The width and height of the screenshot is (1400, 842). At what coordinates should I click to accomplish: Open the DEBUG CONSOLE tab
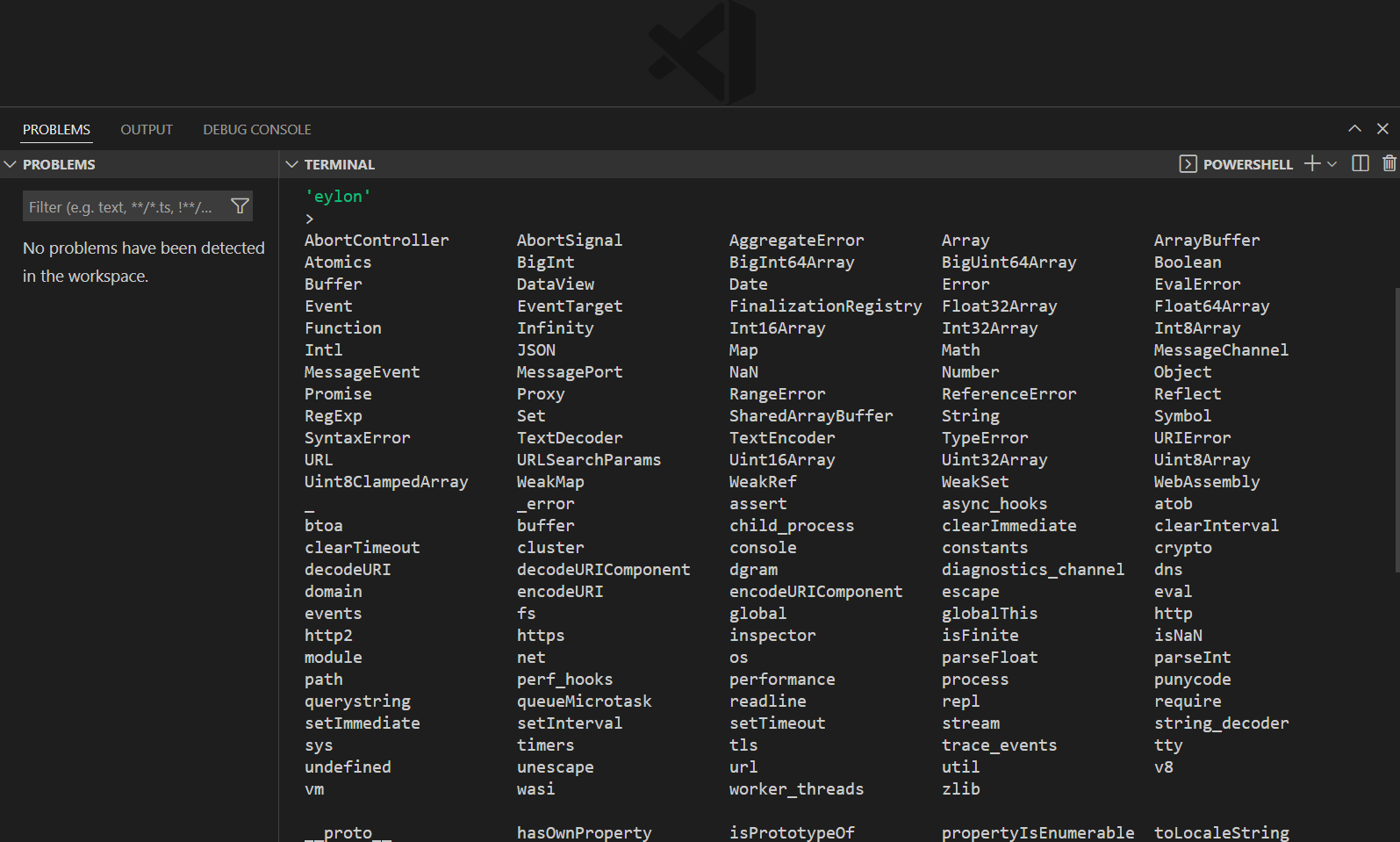257,129
